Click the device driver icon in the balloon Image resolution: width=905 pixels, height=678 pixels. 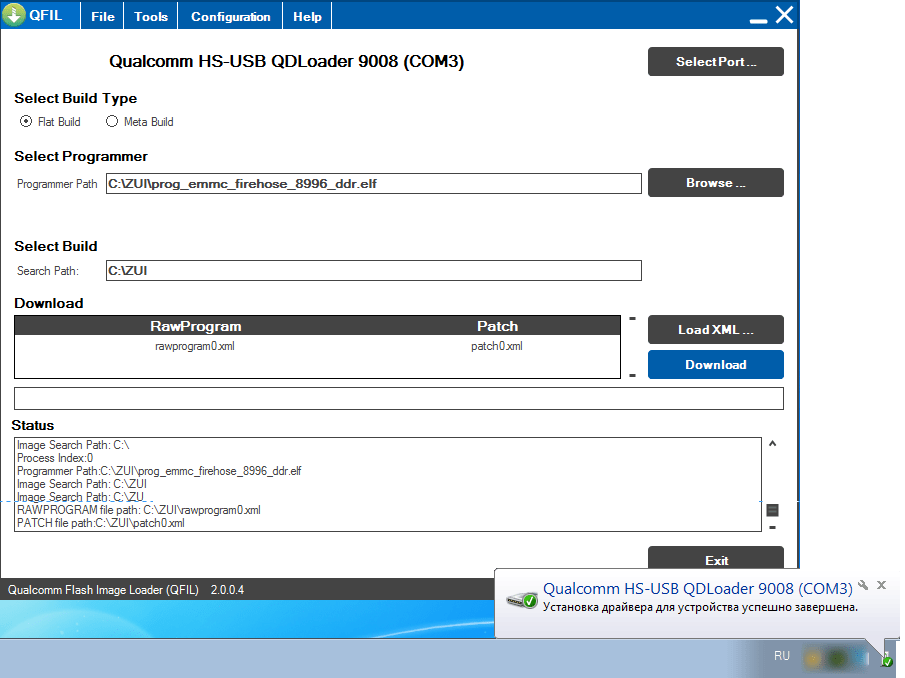(522, 600)
